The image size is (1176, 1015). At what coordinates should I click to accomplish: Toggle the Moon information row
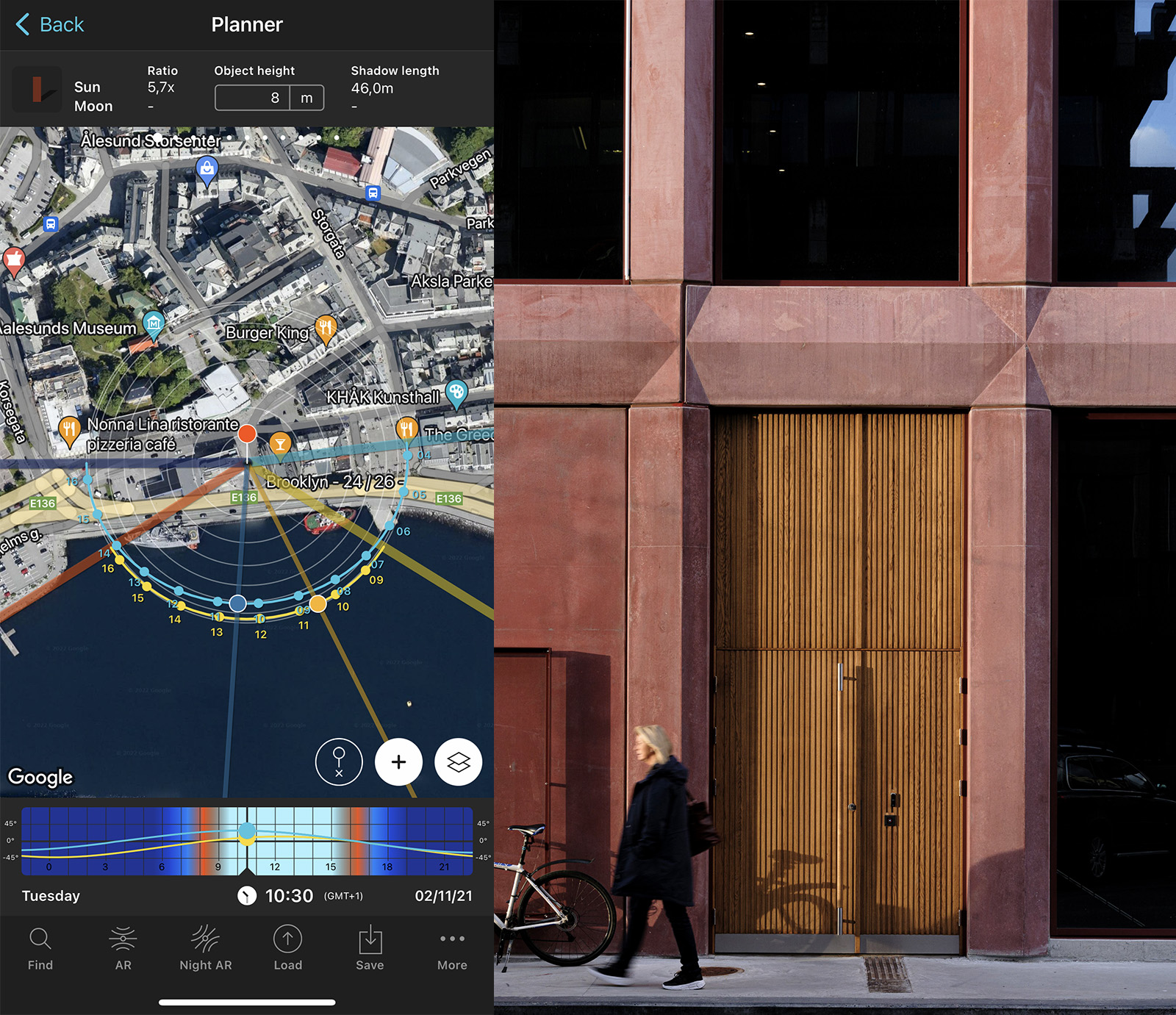tap(93, 106)
